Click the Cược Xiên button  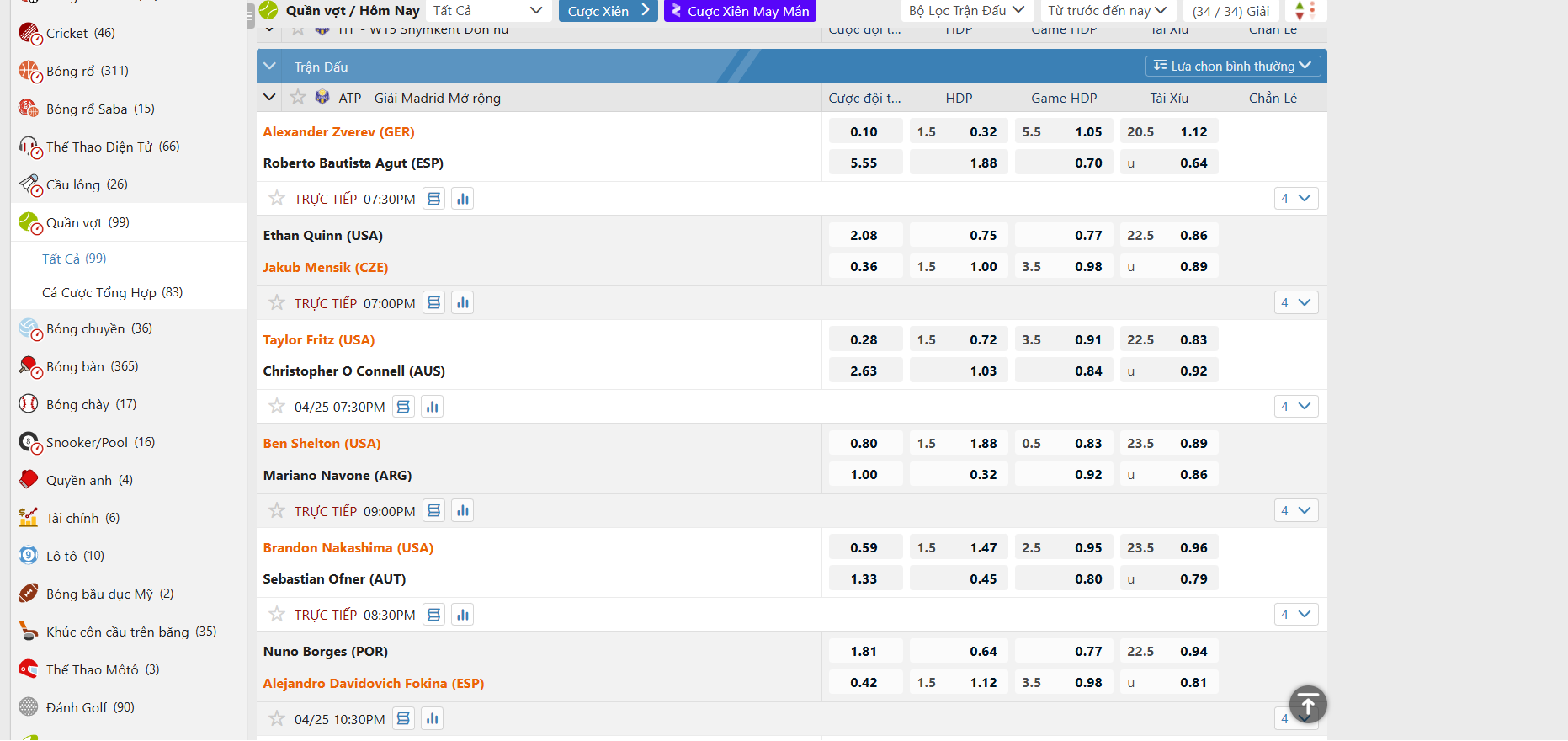tap(609, 11)
